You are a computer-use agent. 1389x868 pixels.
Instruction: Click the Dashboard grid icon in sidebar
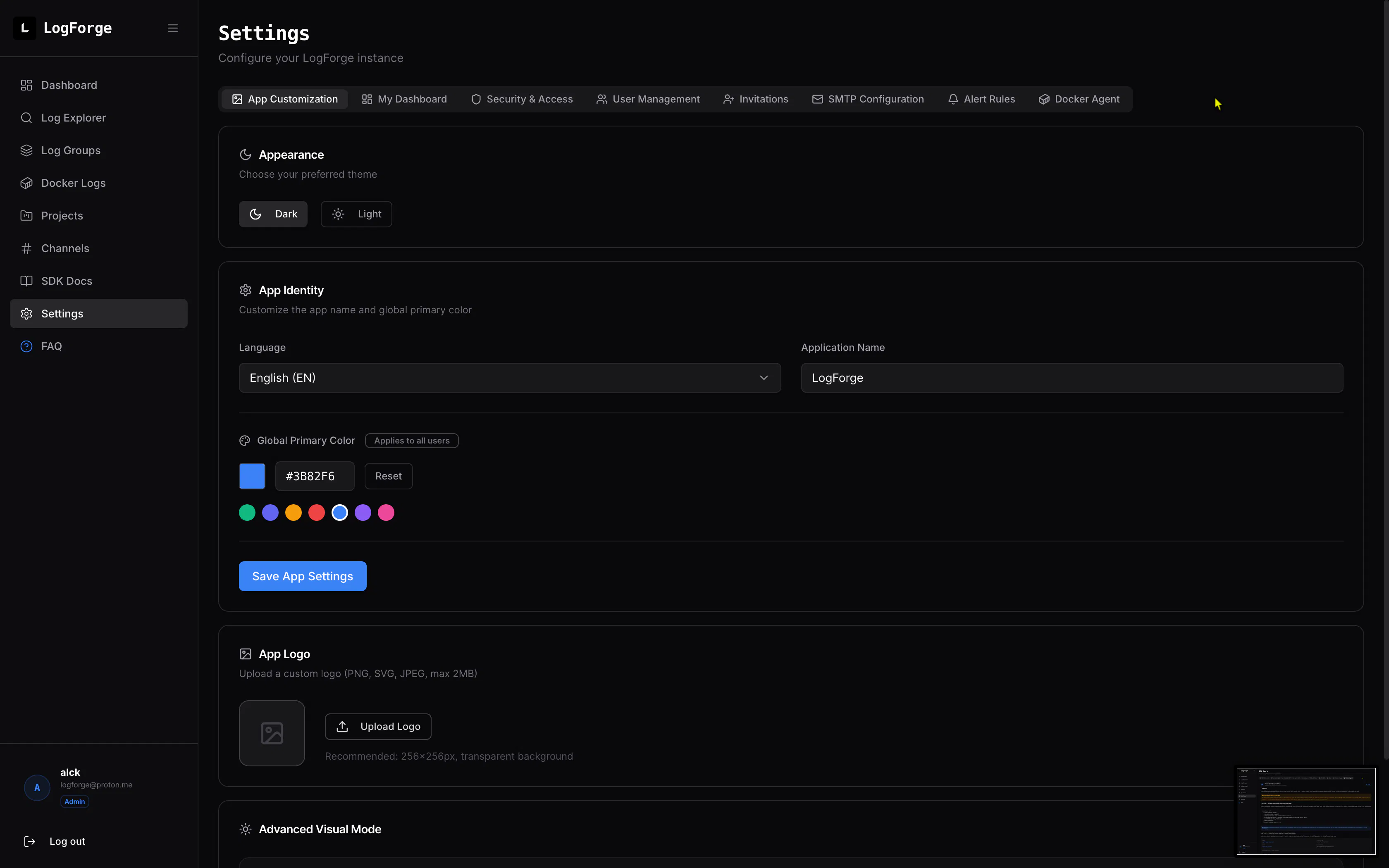click(26, 85)
